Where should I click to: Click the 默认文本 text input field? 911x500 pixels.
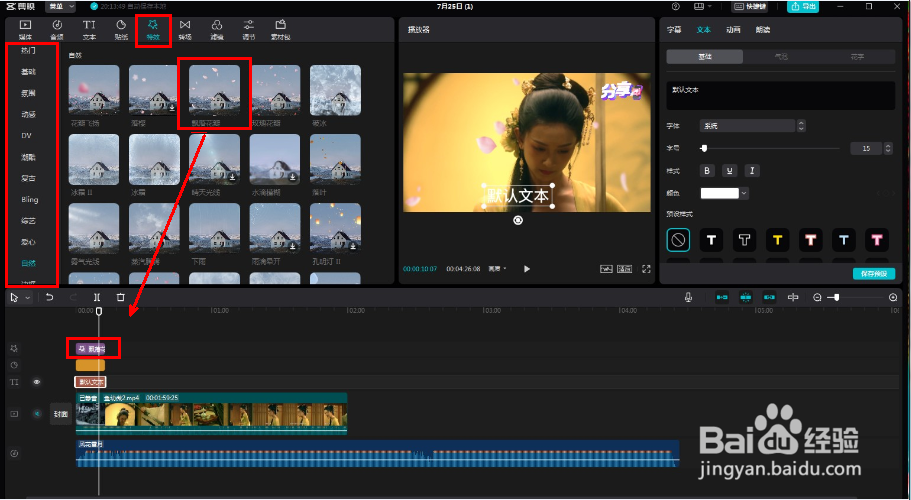click(x=781, y=96)
